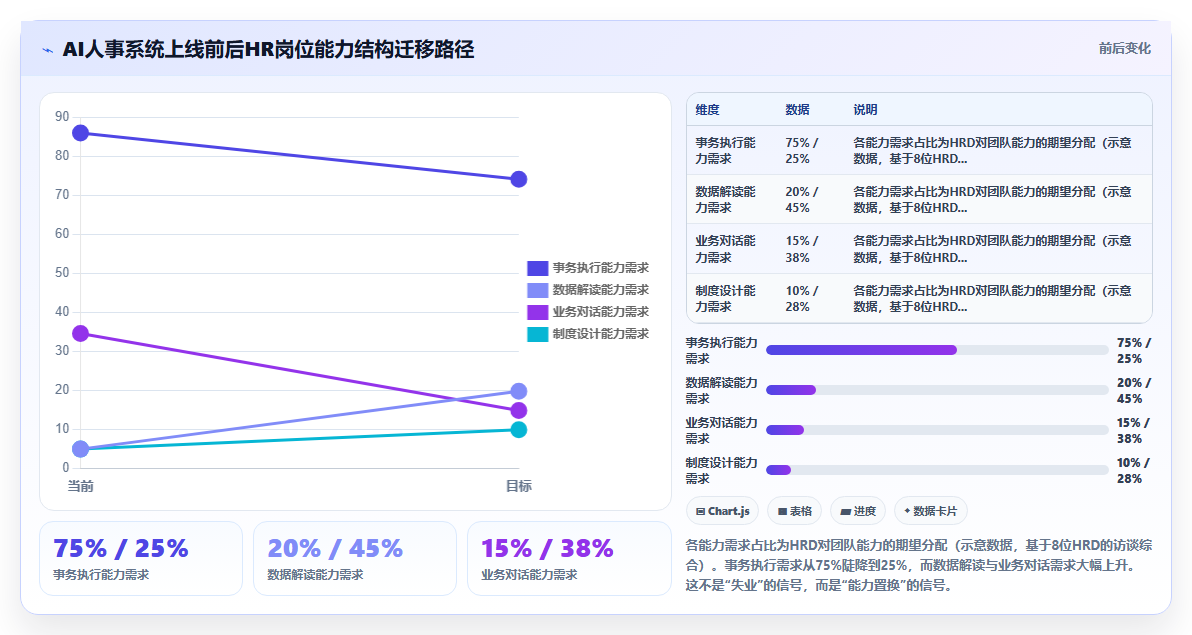The height and width of the screenshot is (635, 1192).
Task: Click the 业务对话能力需求 progress bar
Action: (937, 430)
